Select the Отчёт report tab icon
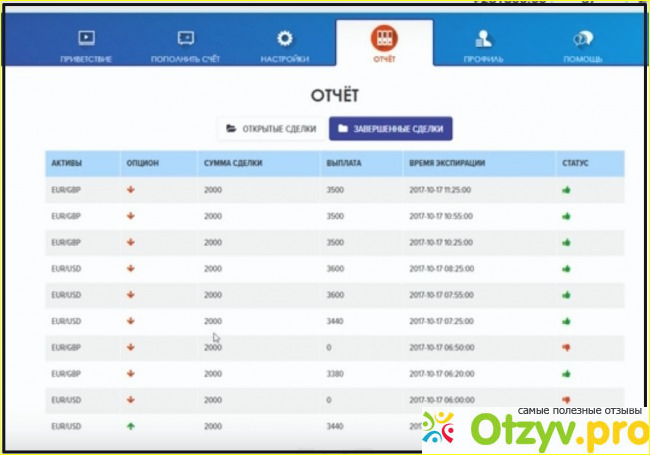This screenshot has height=455, width=650. tap(384, 39)
